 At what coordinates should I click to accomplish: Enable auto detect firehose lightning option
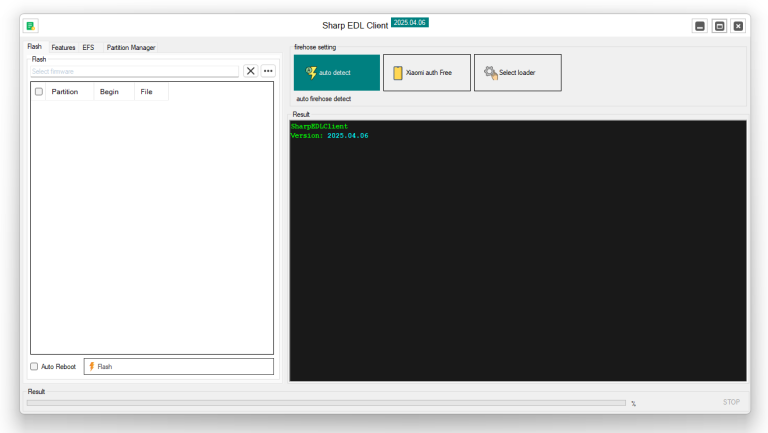[x=336, y=73]
